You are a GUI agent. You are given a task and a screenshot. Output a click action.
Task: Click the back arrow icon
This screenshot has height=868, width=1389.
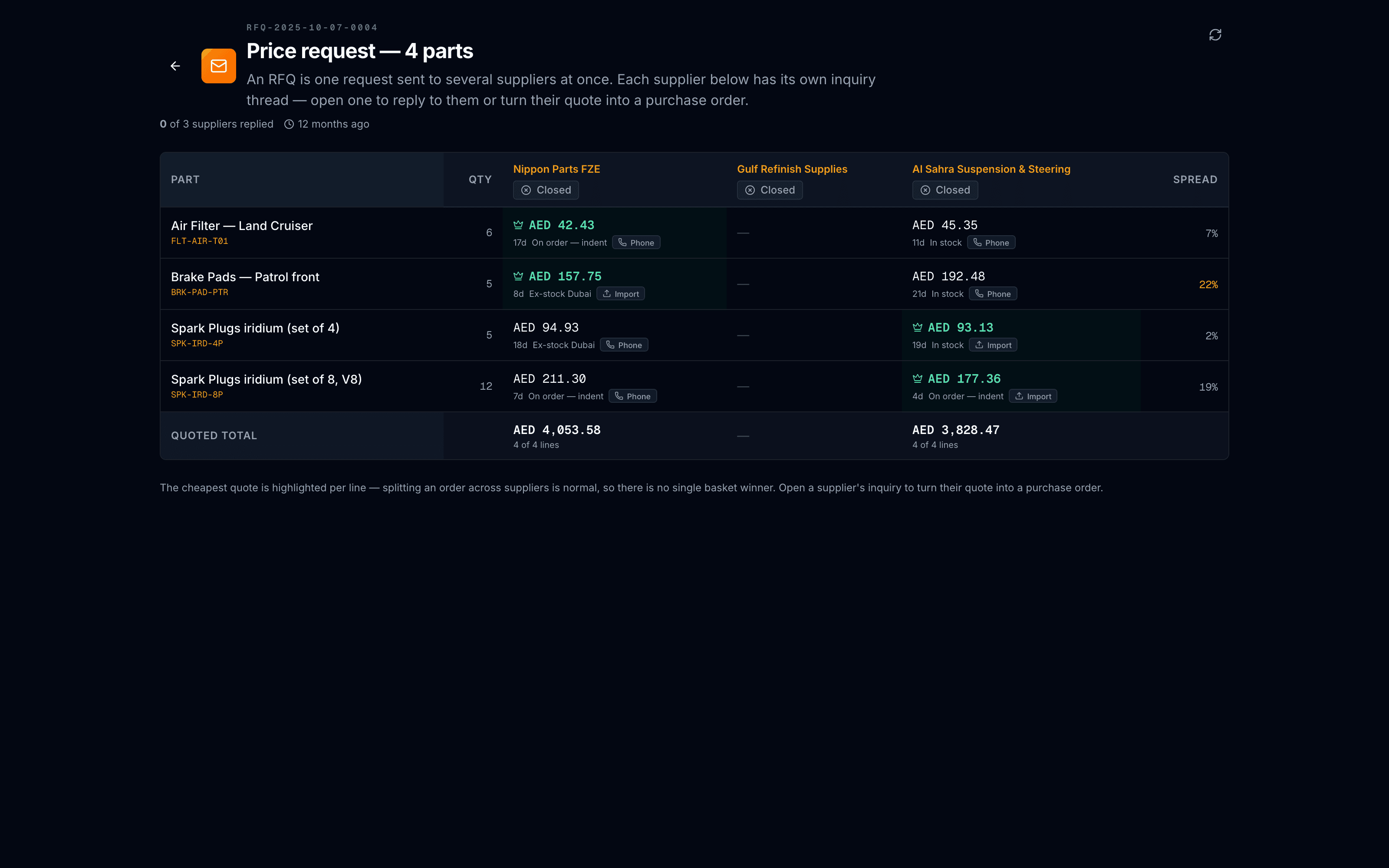(175, 66)
